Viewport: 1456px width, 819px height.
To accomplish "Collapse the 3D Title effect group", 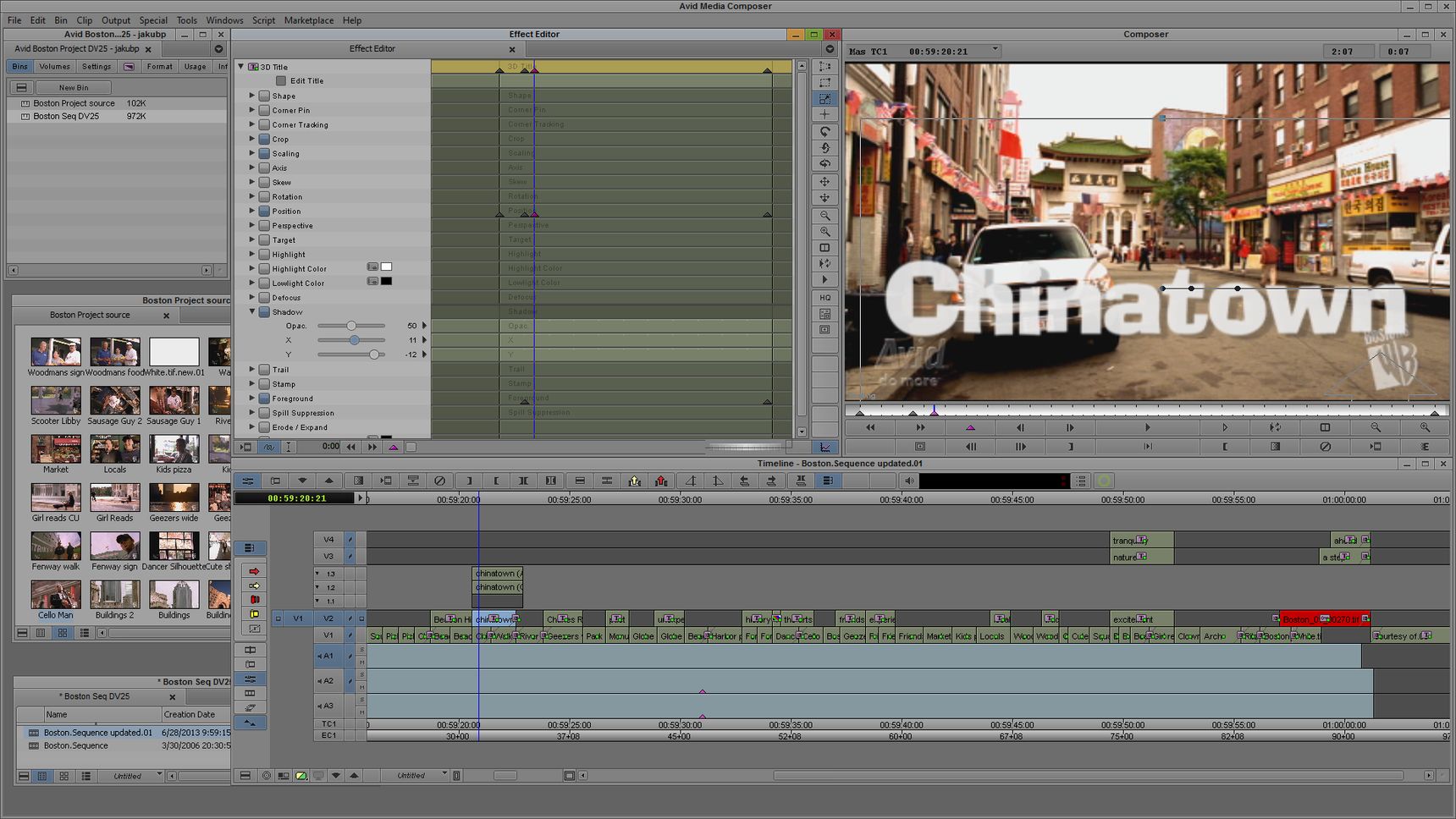I will click(240, 66).
